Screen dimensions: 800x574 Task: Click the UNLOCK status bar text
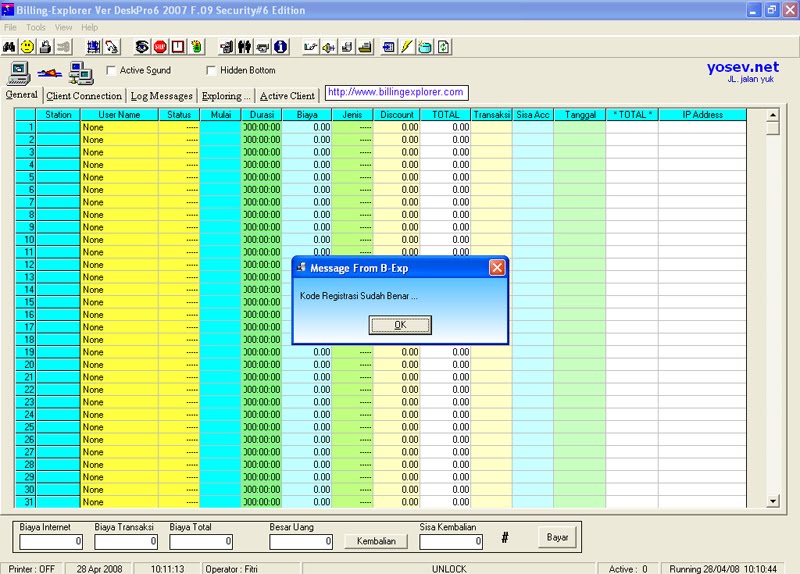[x=449, y=568]
